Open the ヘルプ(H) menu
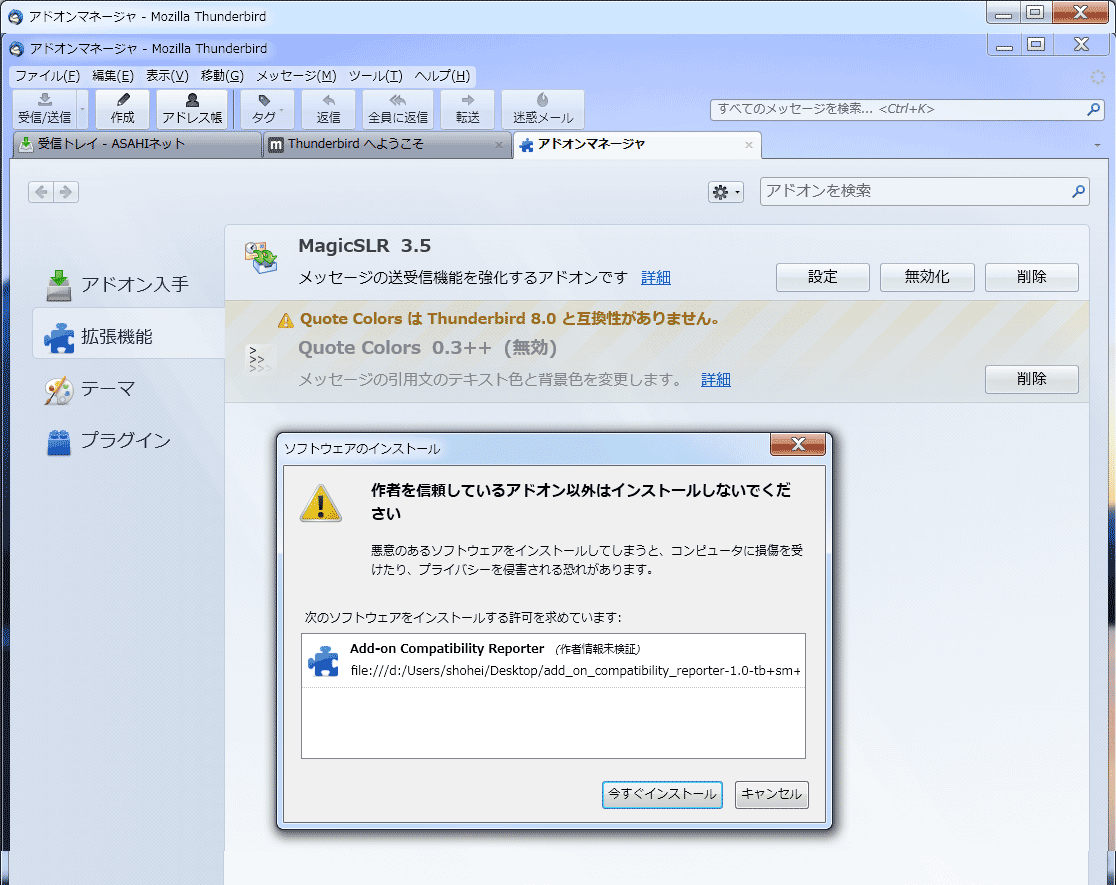Image resolution: width=1116 pixels, height=885 pixels. click(x=442, y=75)
